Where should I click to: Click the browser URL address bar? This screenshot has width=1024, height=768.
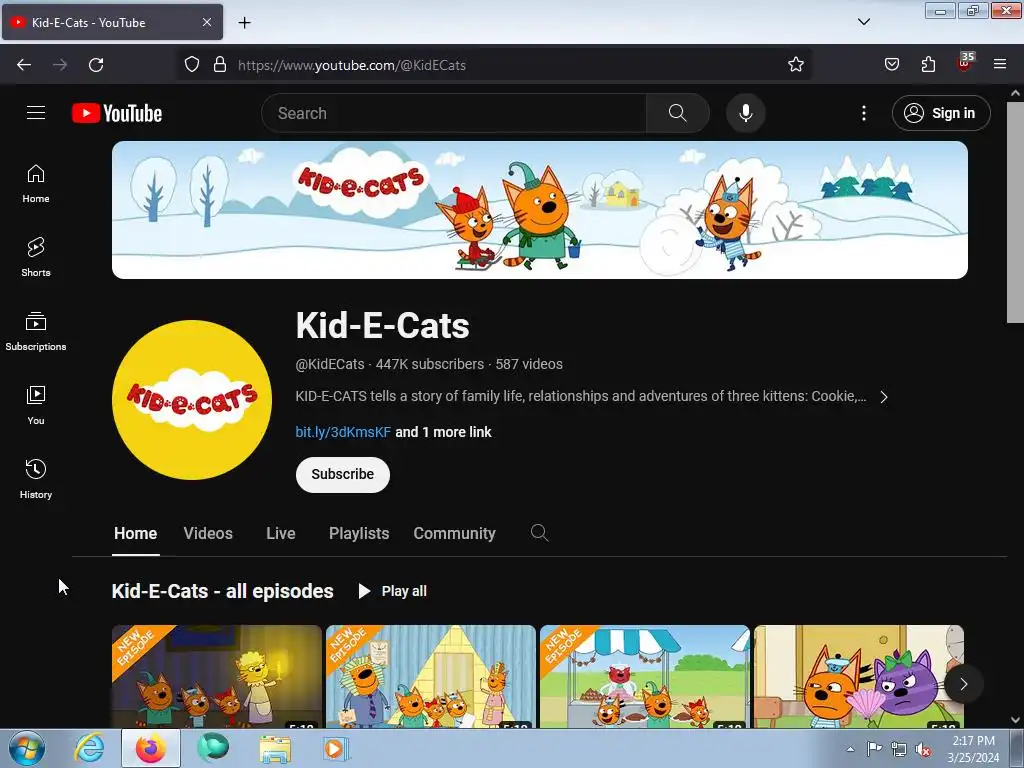click(496, 65)
